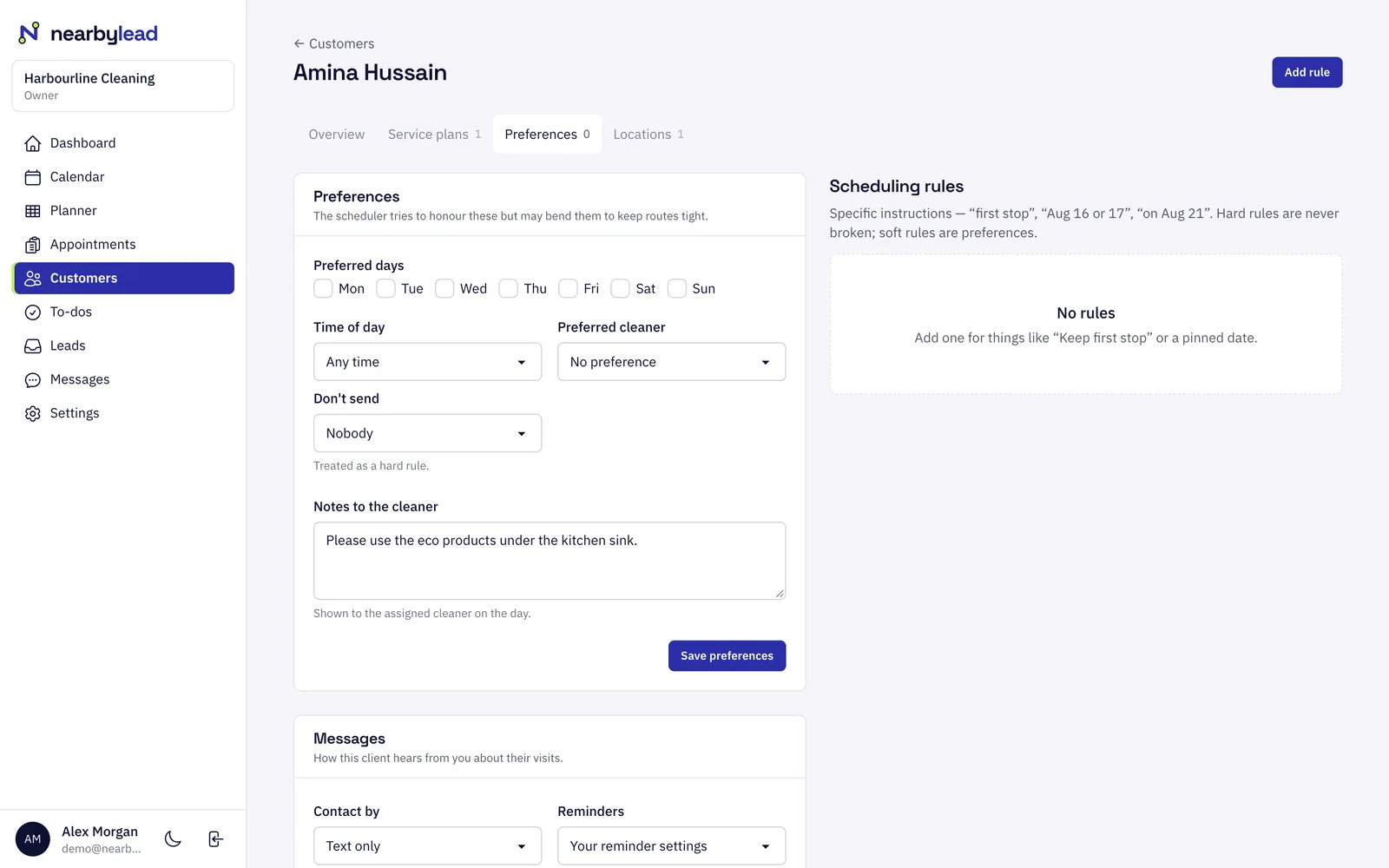Open Messages via the chat bubble icon
Viewport: 1389px width, 868px height.
33,380
